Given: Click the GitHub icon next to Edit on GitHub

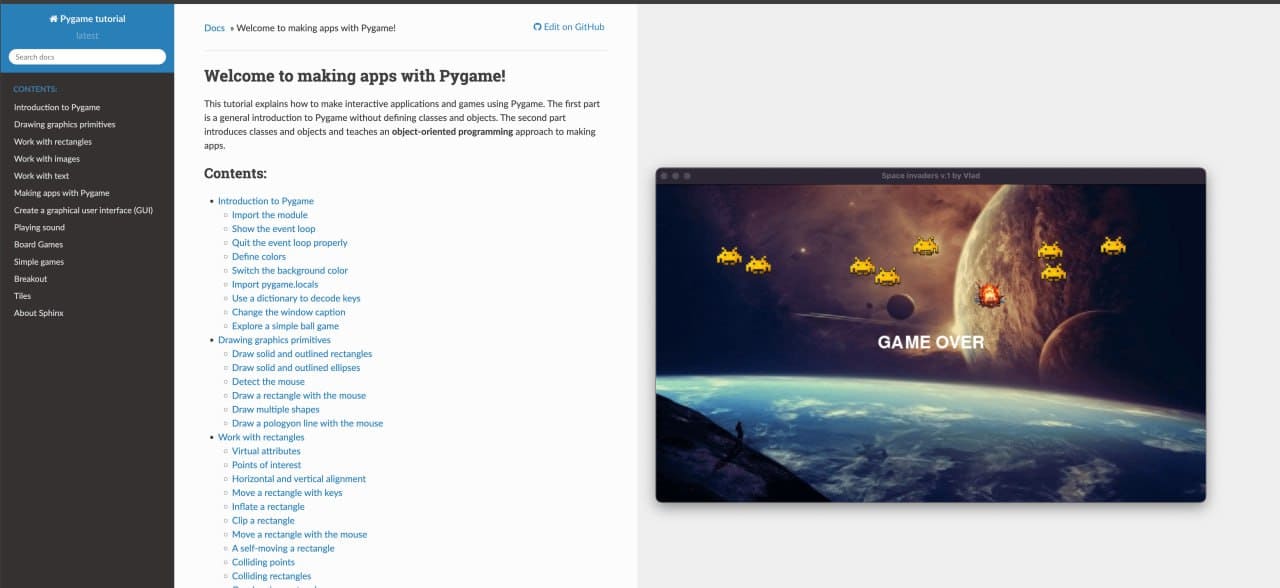Looking at the screenshot, I should (x=537, y=27).
